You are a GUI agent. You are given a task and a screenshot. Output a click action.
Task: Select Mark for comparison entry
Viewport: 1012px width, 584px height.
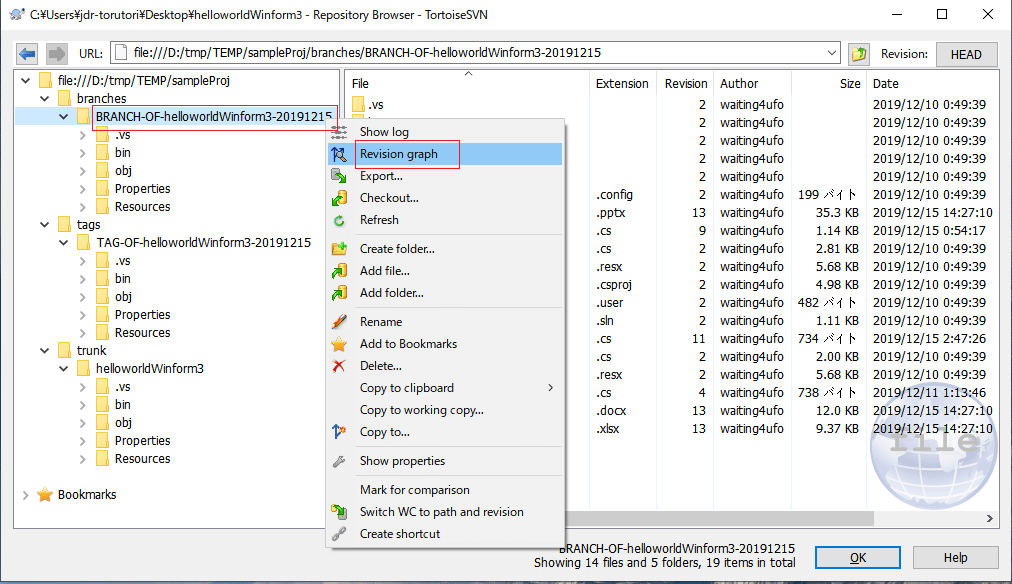point(445,490)
